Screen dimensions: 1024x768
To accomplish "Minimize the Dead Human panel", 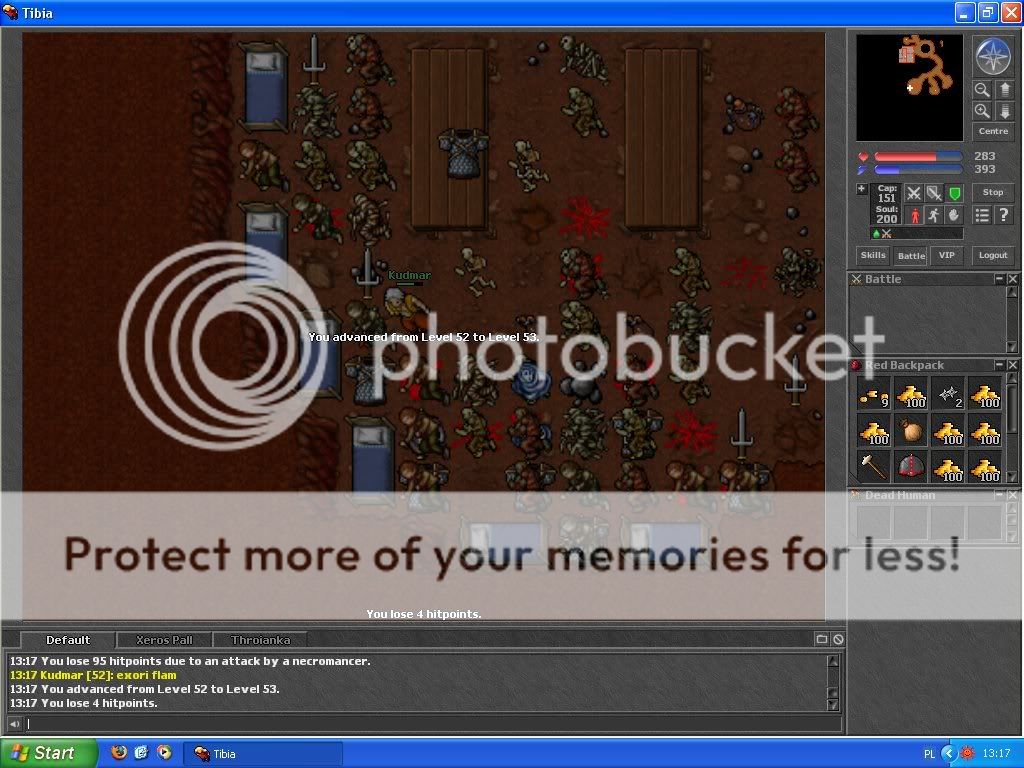I will point(999,495).
